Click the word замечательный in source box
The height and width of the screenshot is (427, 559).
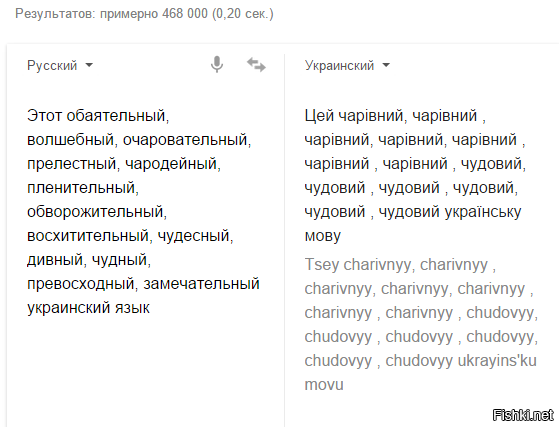tap(201, 284)
